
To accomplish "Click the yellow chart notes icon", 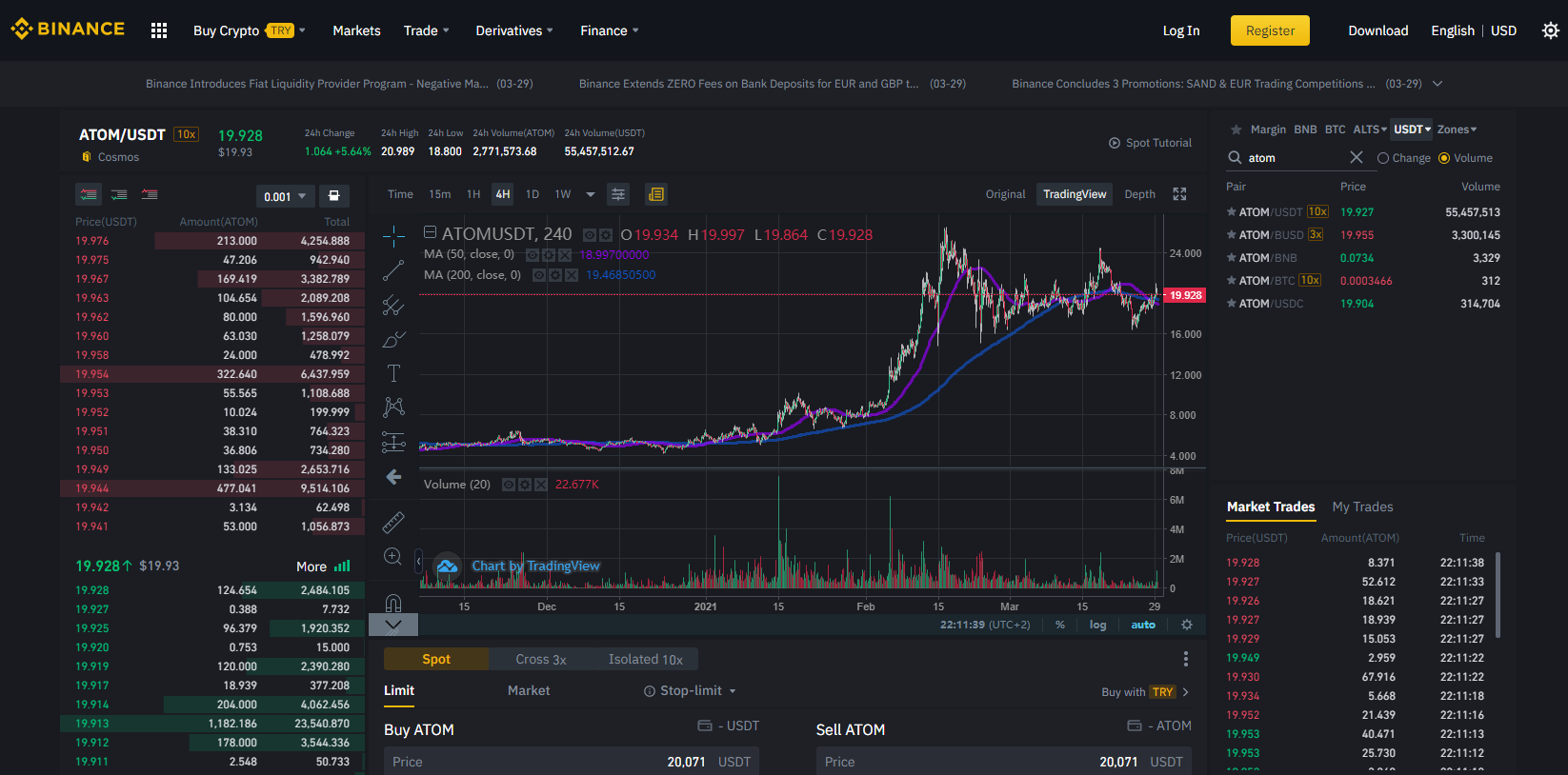I will [x=655, y=194].
